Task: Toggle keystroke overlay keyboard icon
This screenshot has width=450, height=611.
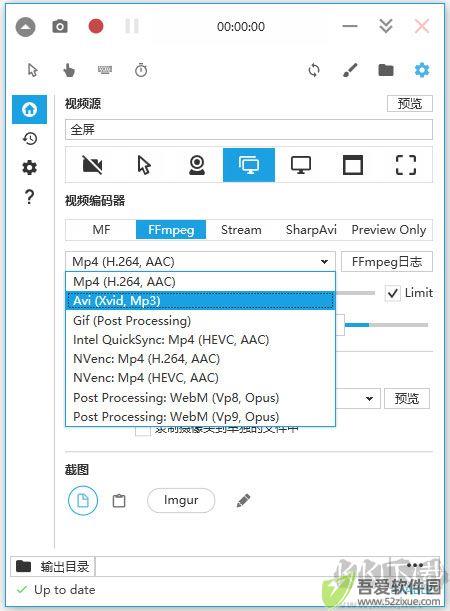Action: [105, 70]
